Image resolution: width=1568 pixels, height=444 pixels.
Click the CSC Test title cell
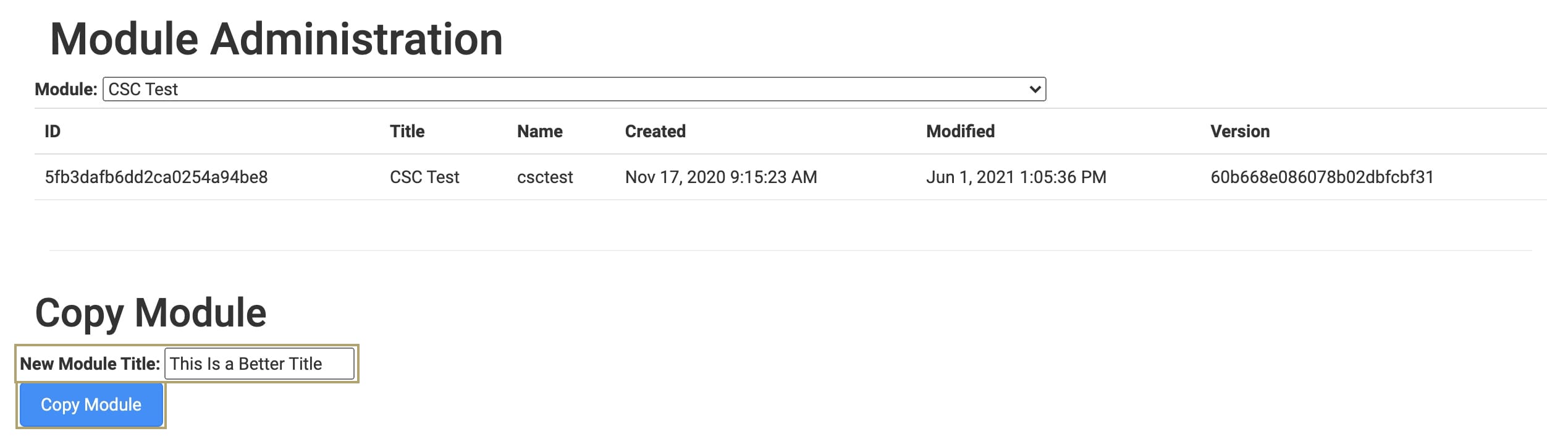coord(424,177)
